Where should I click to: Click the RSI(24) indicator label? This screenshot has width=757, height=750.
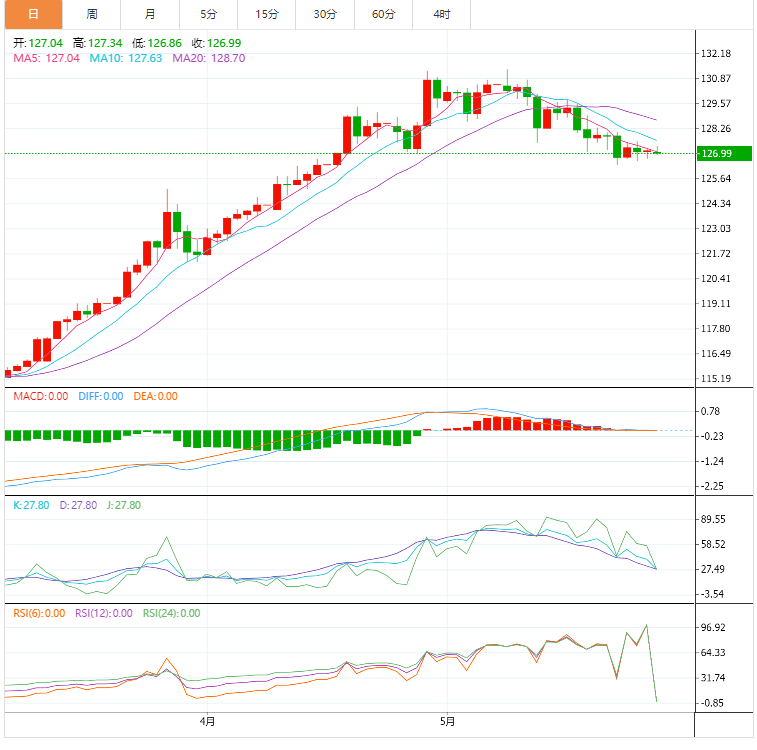[171, 613]
